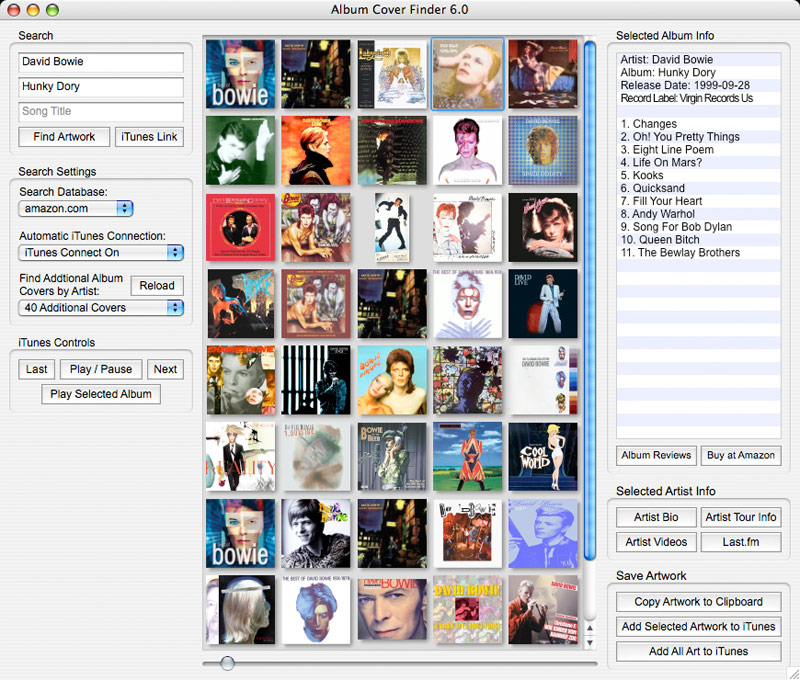
Task: Select the highlighted Hunky Dory album cover
Action: coord(467,74)
